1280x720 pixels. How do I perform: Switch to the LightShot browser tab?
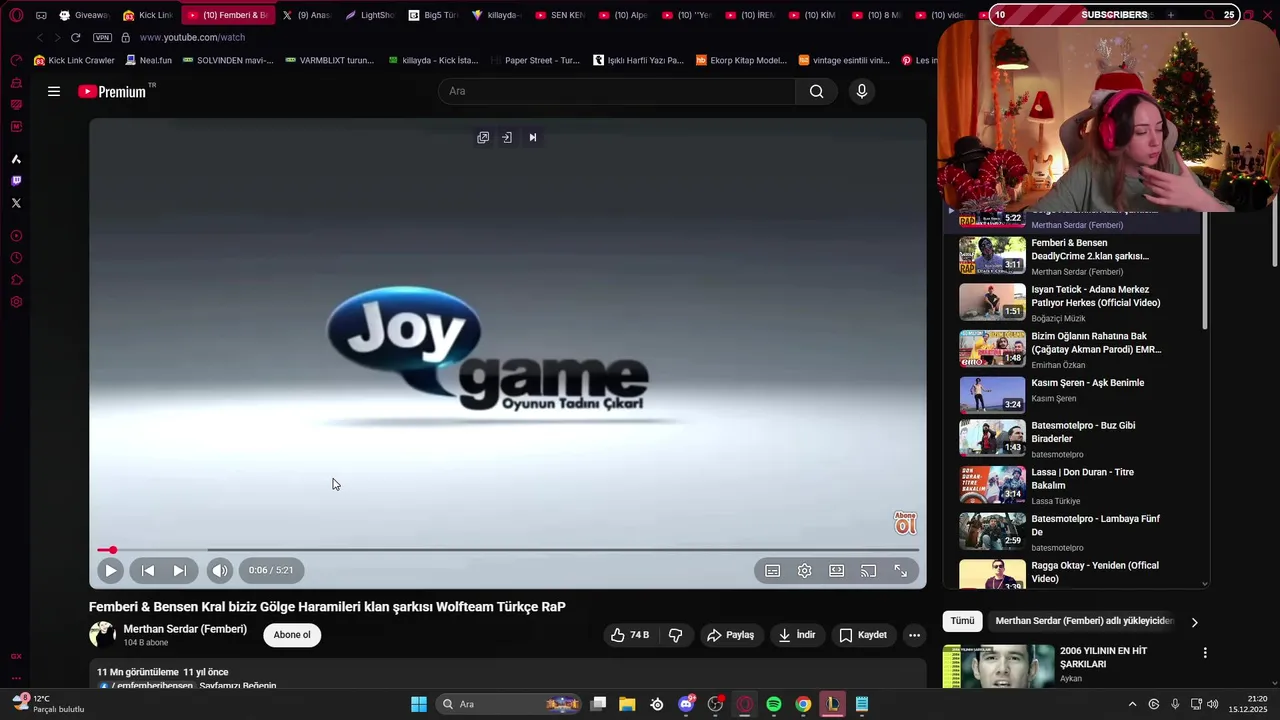(371, 15)
